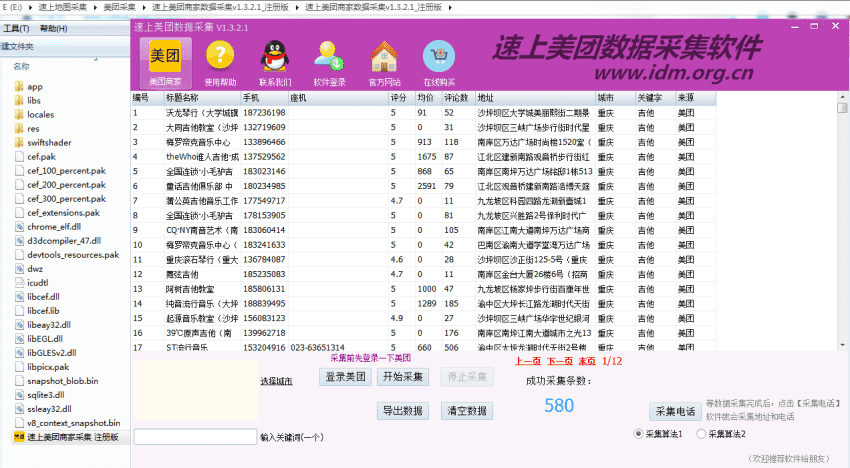Click the 名称 column header in Explorer

[22, 66]
